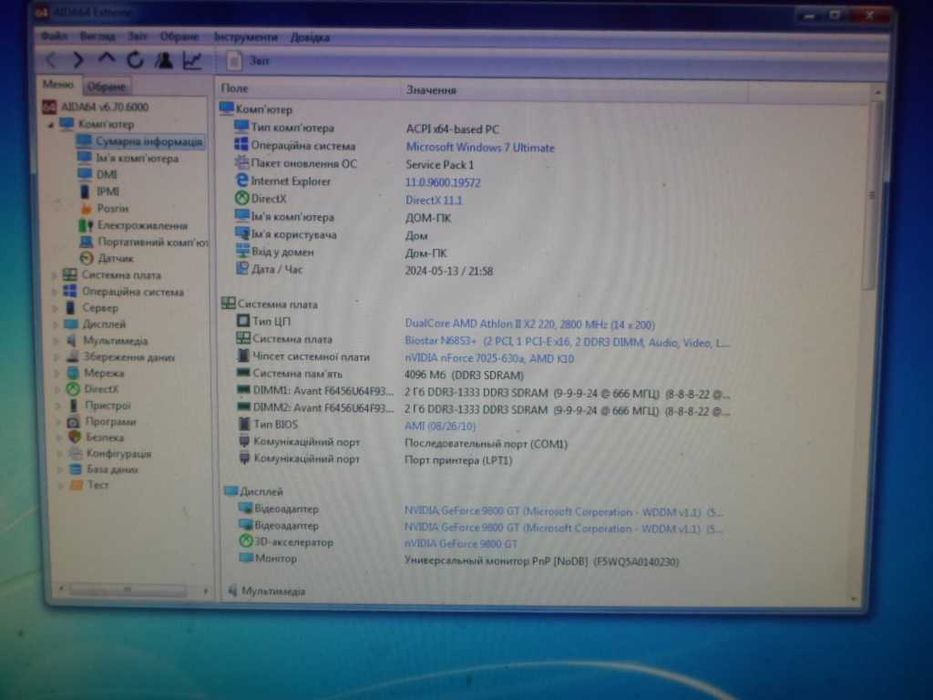Screen dimensions: 933x700
Task: Click Тип ЦП processor icon
Action: coord(243,320)
